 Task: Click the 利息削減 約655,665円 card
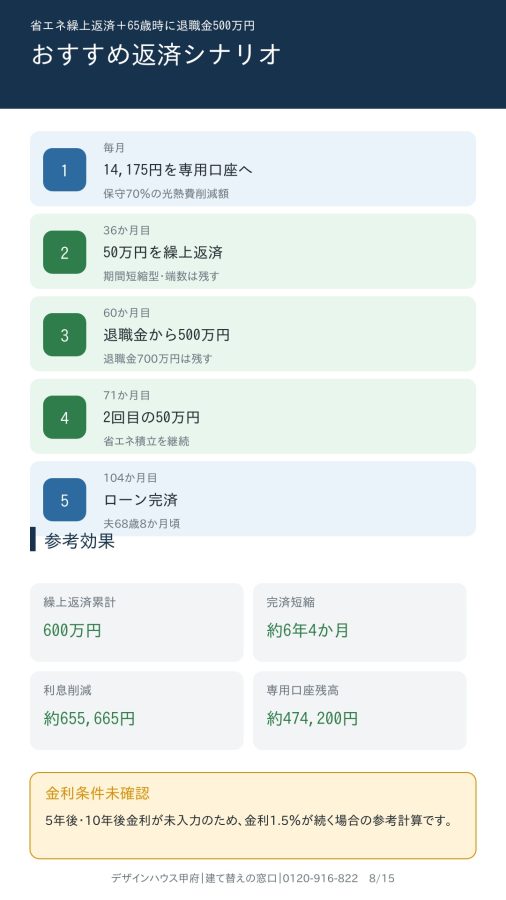pyautogui.click(x=137, y=711)
